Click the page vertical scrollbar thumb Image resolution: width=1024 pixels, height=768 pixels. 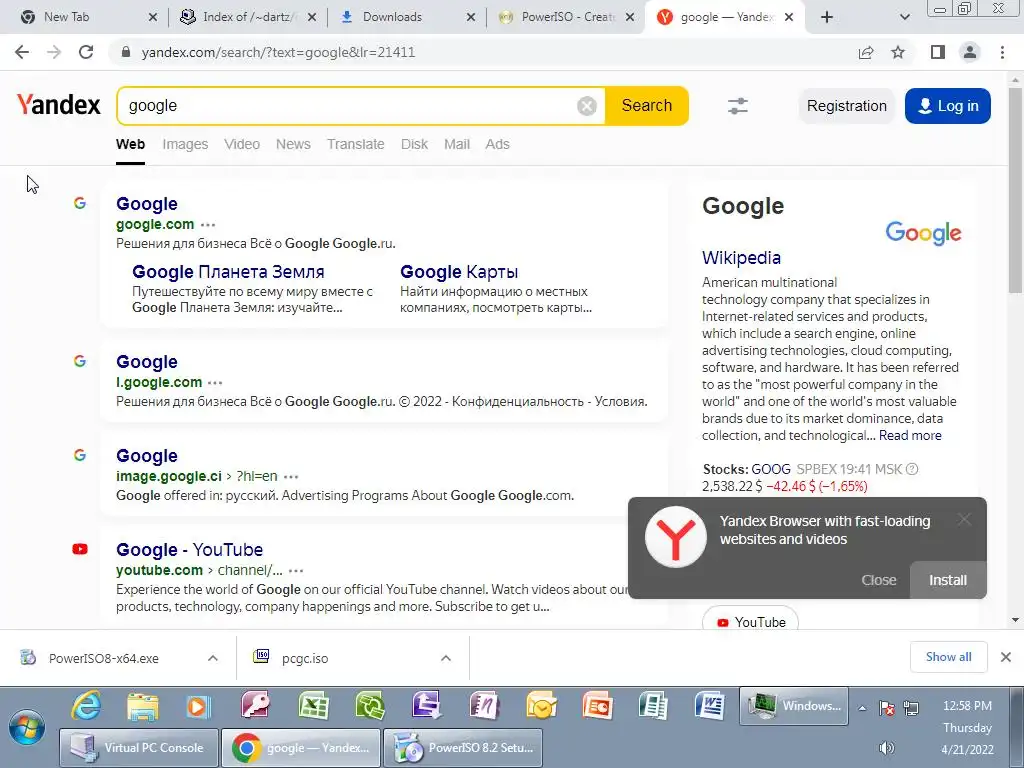tap(1015, 189)
